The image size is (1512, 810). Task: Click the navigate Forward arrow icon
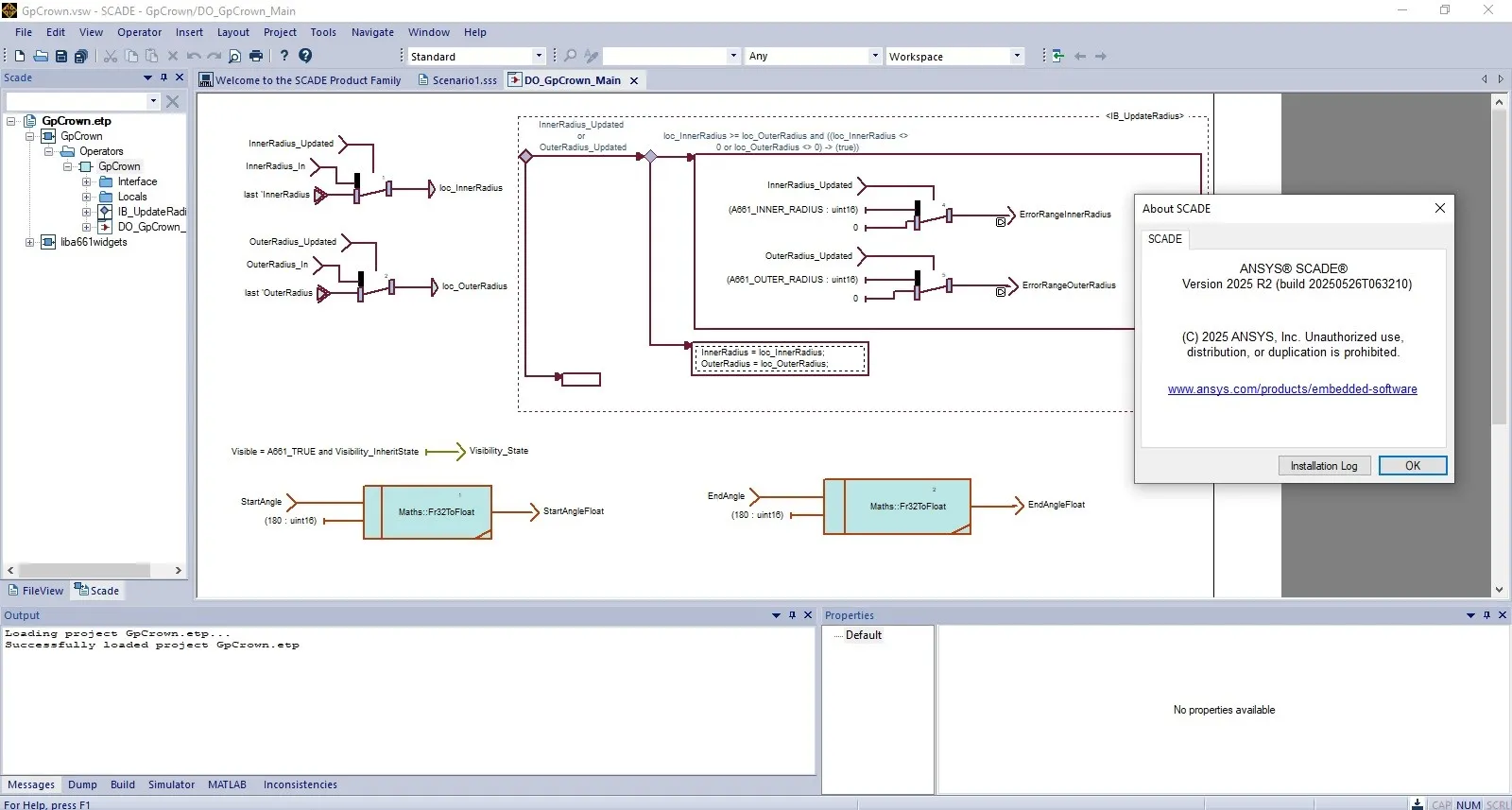coord(1101,57)
